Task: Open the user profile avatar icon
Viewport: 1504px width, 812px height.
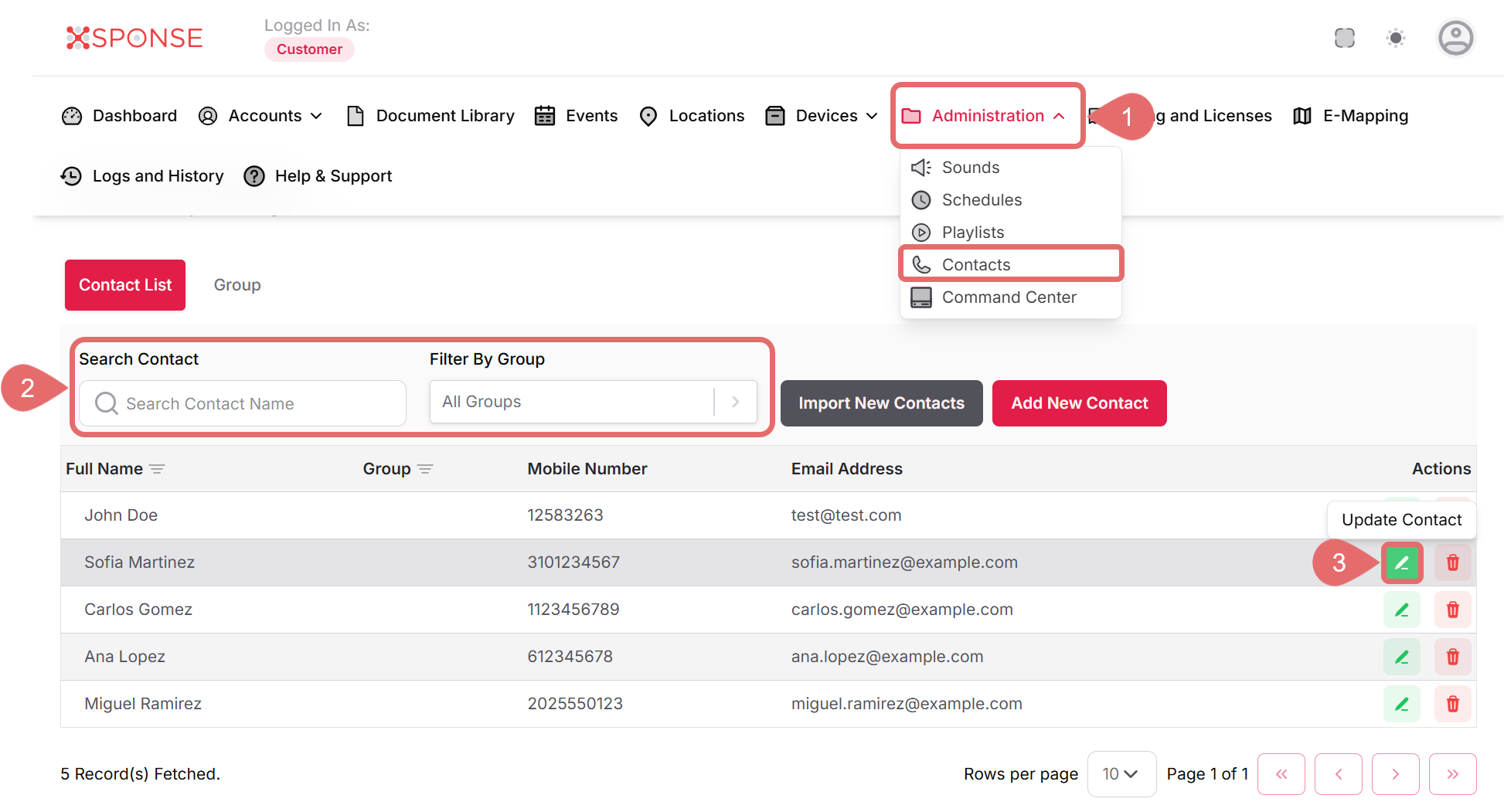Action: pos(1455,38)
